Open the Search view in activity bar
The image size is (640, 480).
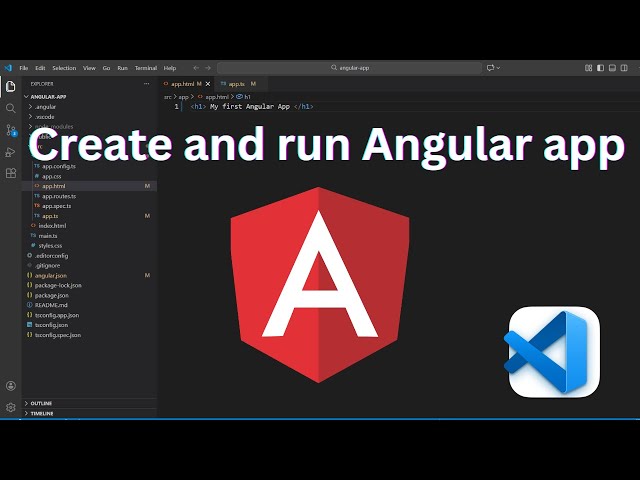11,108
